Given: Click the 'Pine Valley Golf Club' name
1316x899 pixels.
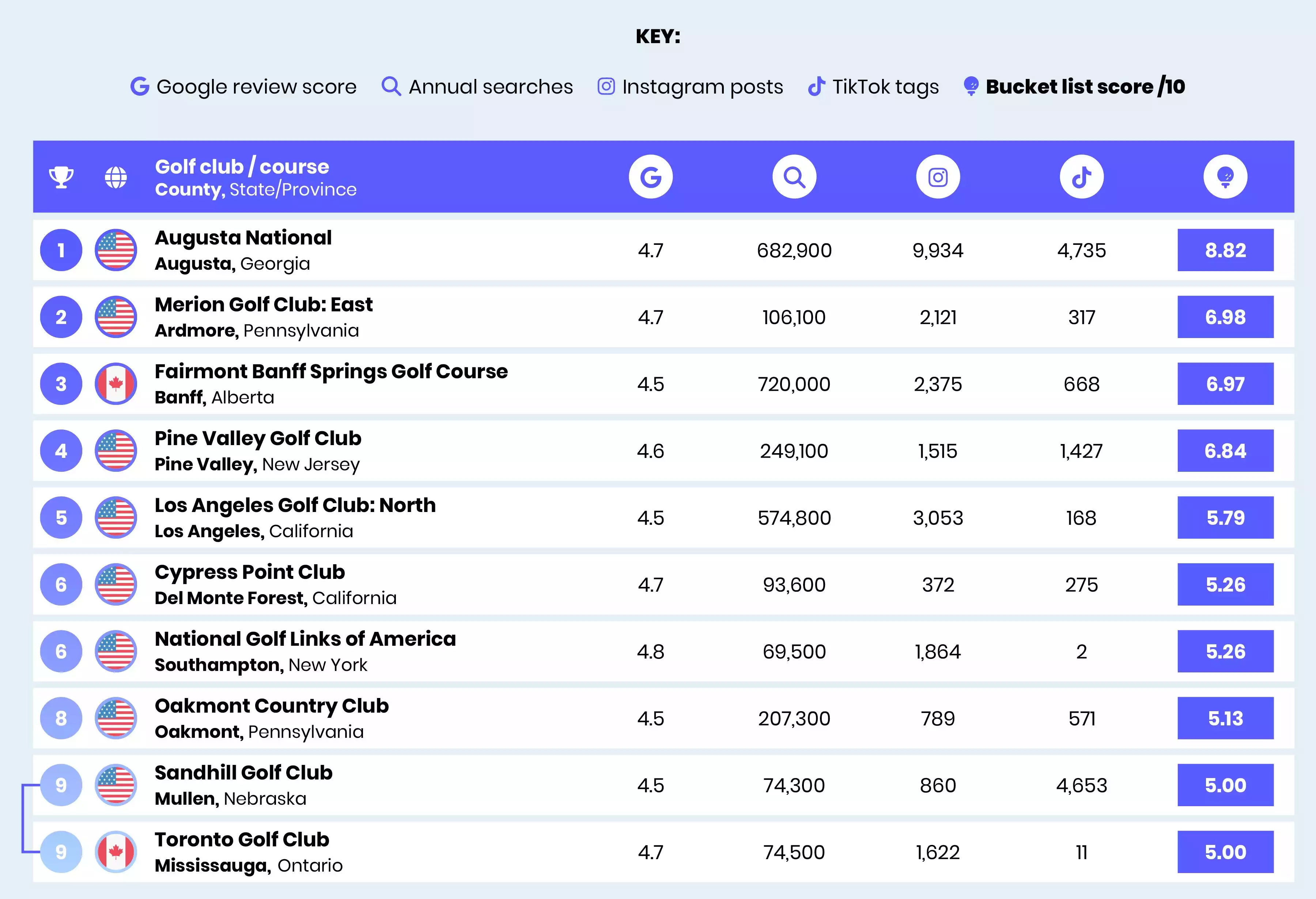Looking at the screenshot, I should pyautogui.click(x=258, y=439).
